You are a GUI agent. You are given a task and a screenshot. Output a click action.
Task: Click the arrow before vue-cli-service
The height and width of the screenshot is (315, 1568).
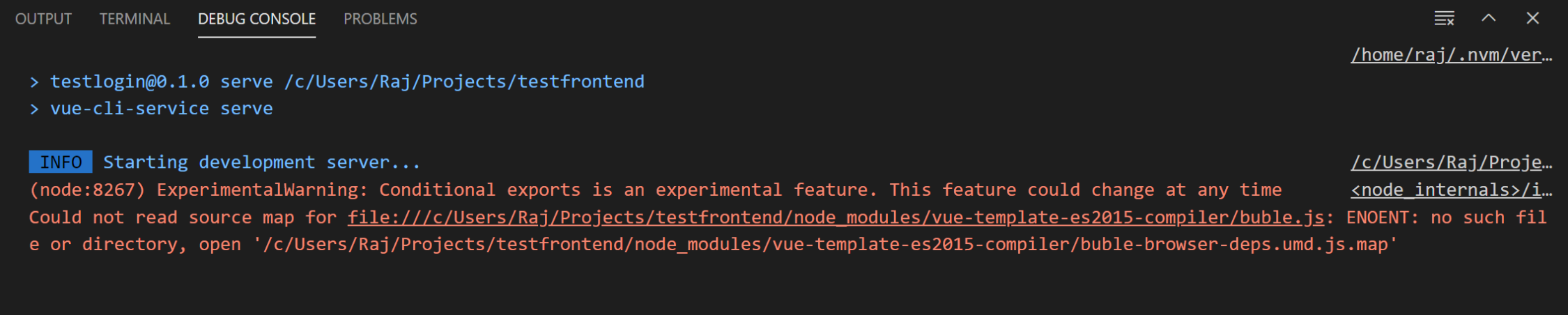34,109
